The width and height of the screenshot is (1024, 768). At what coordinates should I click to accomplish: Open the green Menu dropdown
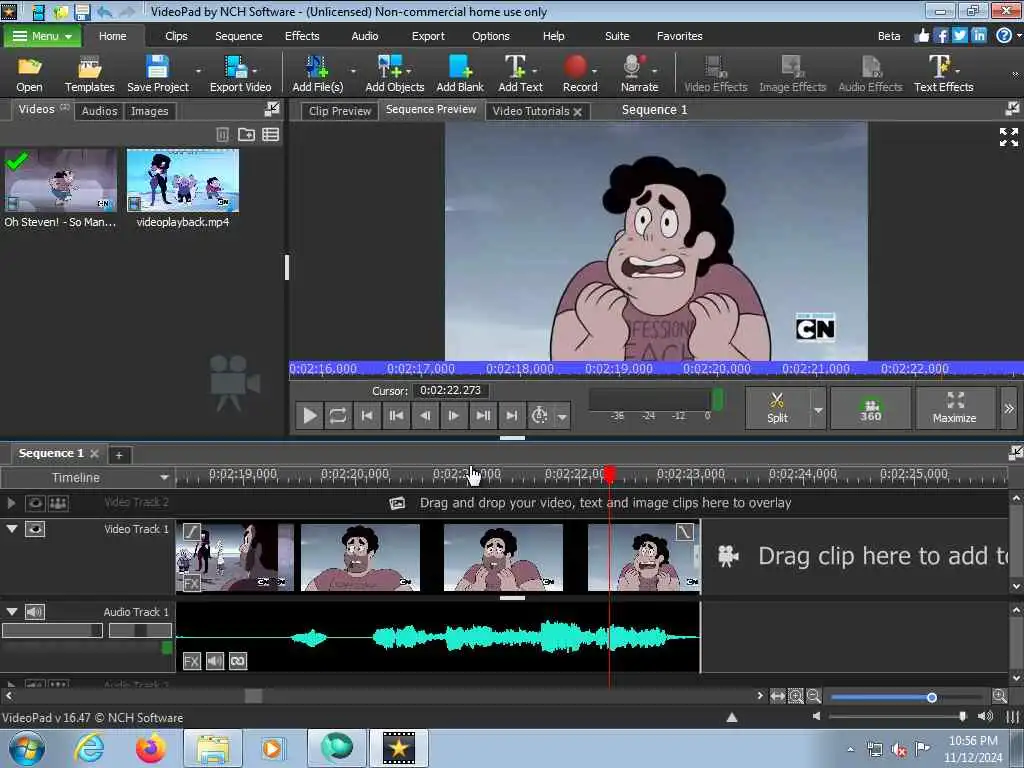[42, 36]
